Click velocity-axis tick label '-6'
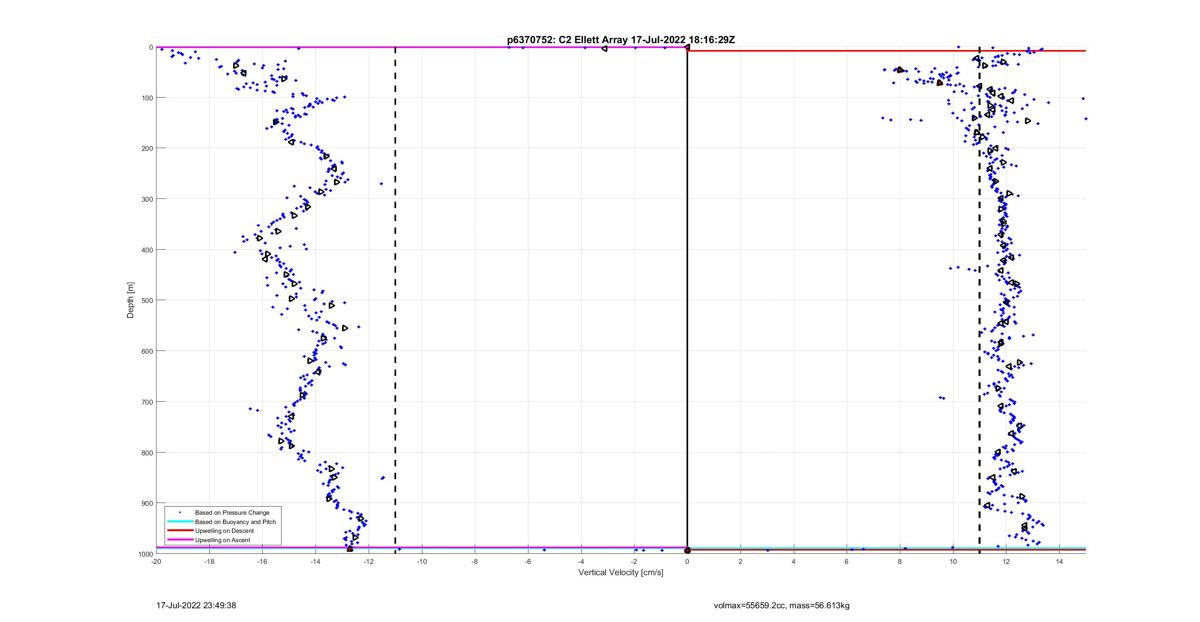This screenshot has height=622, width=1200. 528,562
